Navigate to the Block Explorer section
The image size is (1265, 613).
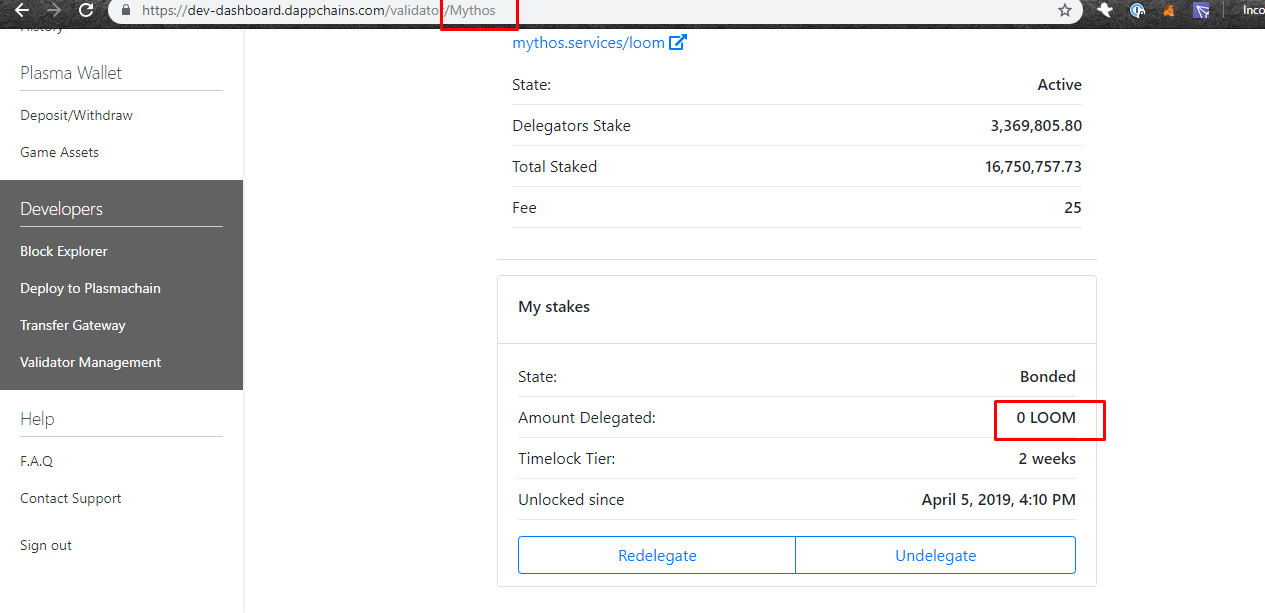[63, 251]
